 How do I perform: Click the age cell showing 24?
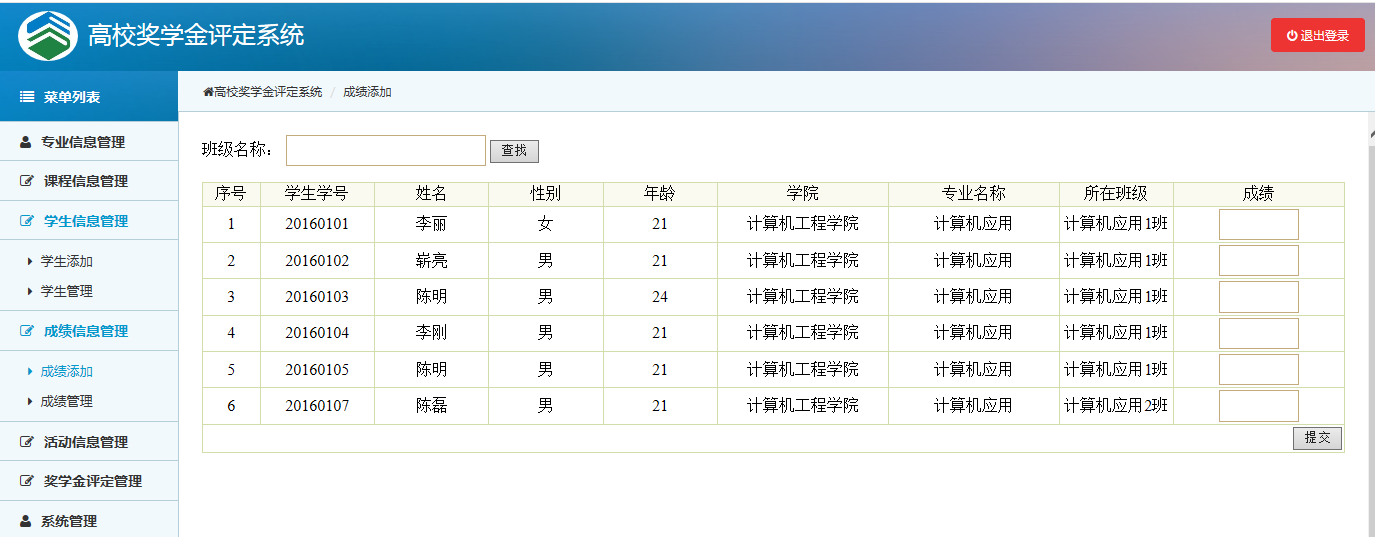point(660,297)
